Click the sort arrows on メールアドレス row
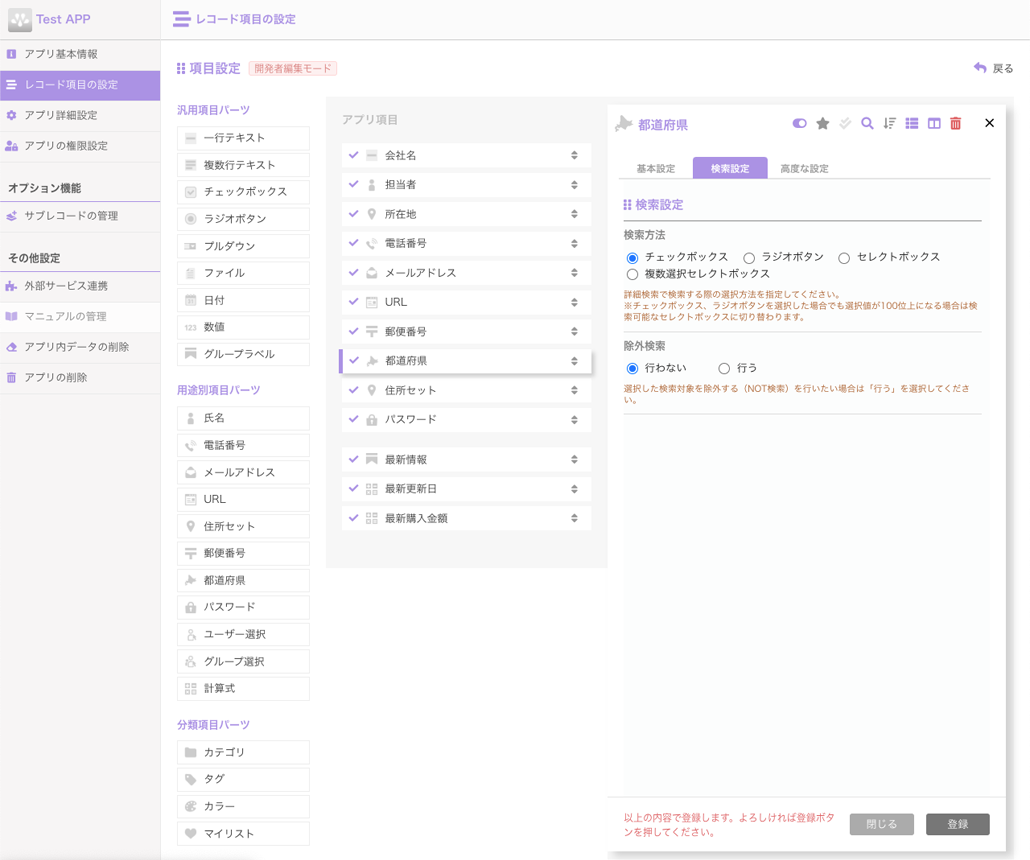The image size is (1030, 860). tap(574, 273)
